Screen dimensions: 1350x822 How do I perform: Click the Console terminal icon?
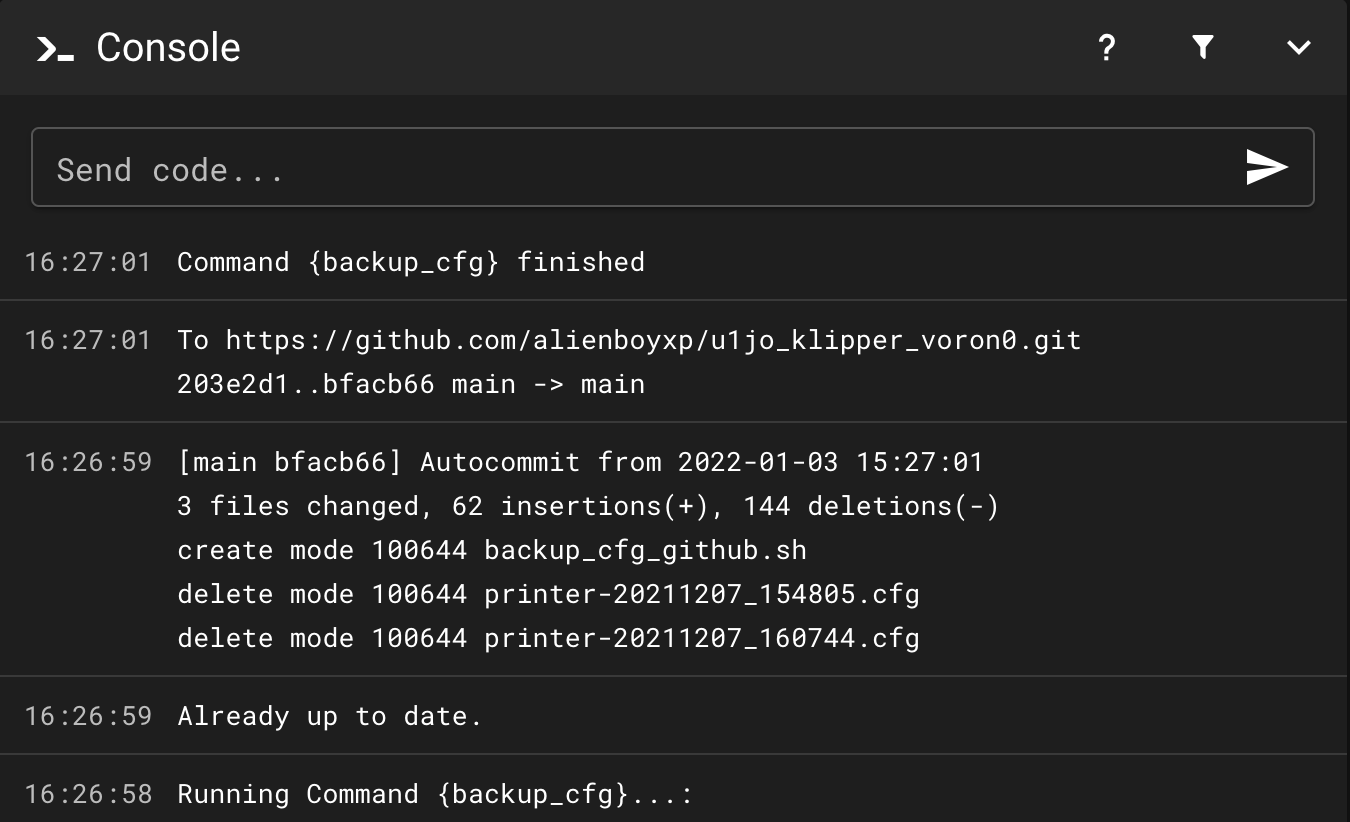(x=55, y=48)
